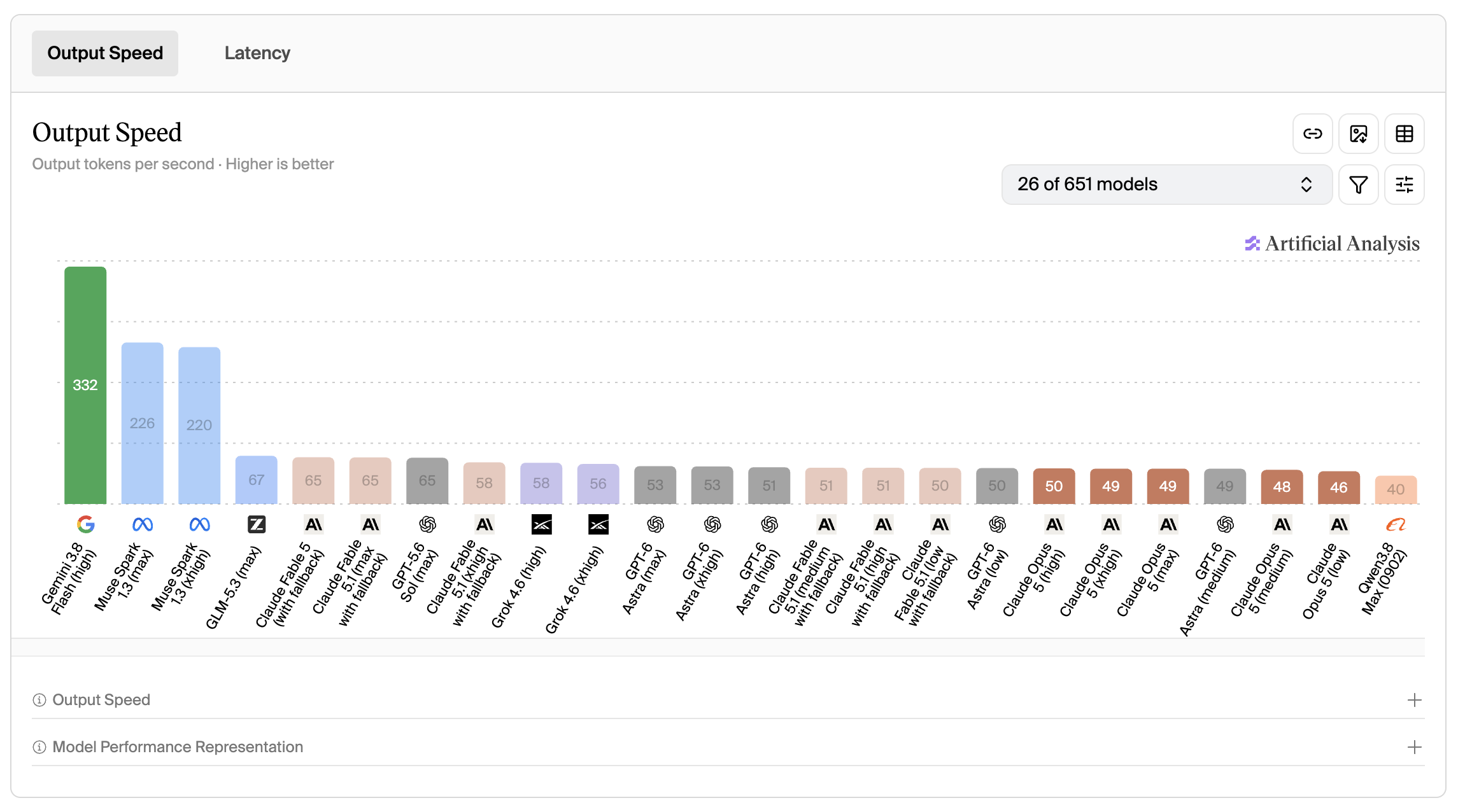Click the OpenAI logo for GPT-6 Astra (xhigh)
Screen dimensions: 1458x812
(712, 524)
